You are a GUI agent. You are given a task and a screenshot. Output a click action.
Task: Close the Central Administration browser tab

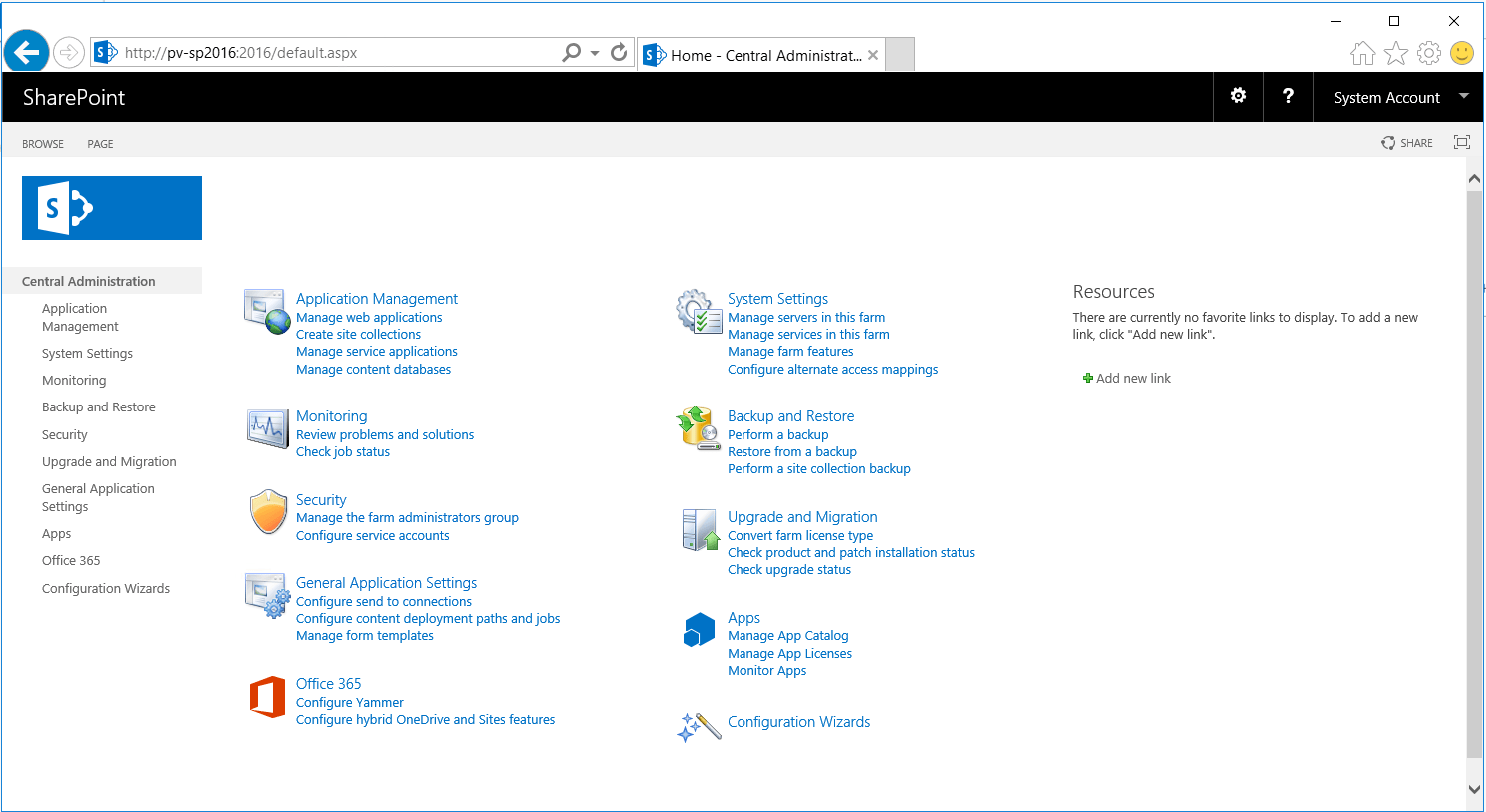(x=873, y=55)
